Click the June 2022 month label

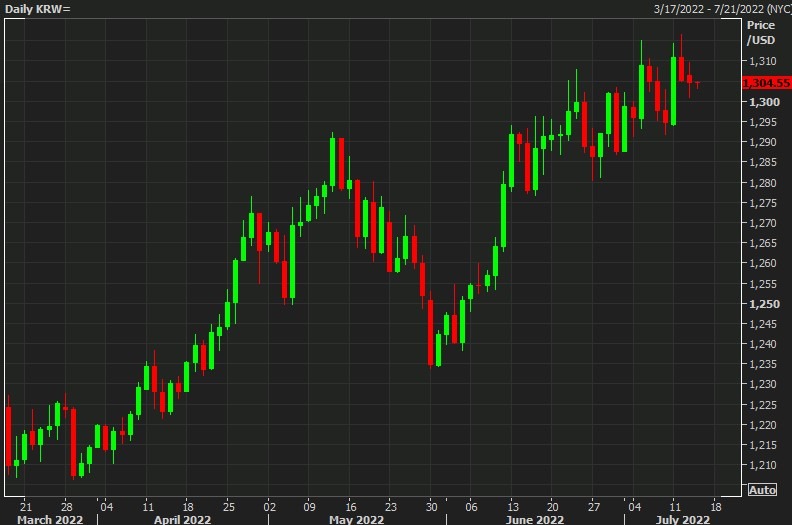coord(534,519)
